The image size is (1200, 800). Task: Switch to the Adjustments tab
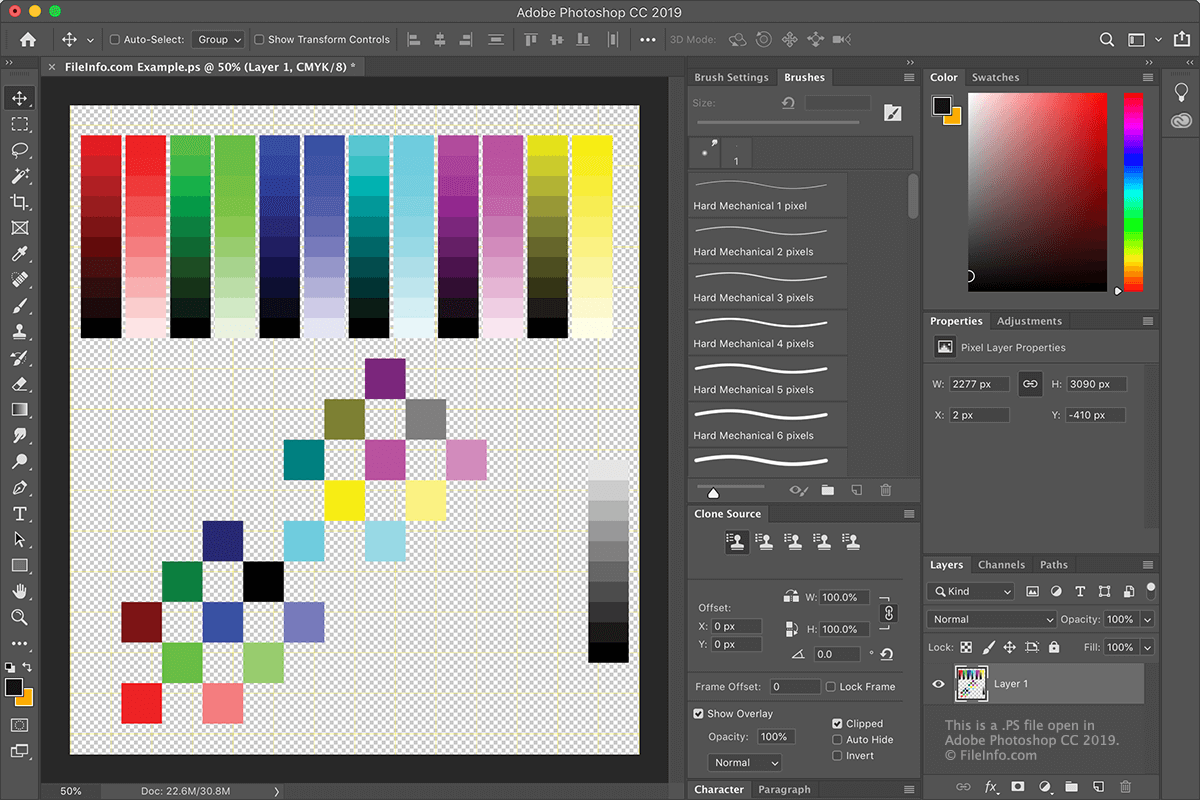(1029, 321)
